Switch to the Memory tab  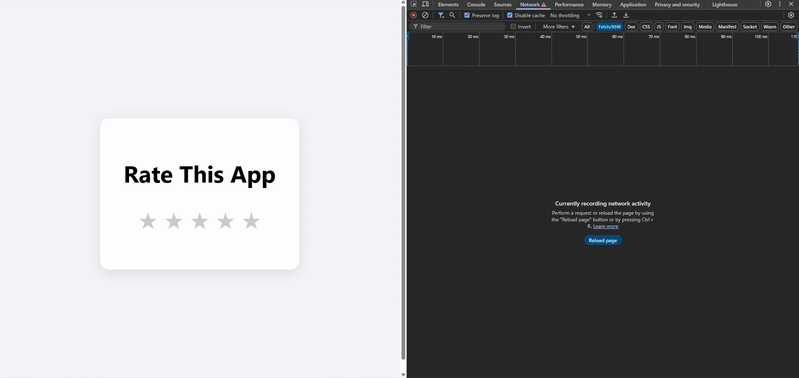[x=601, y=5]
